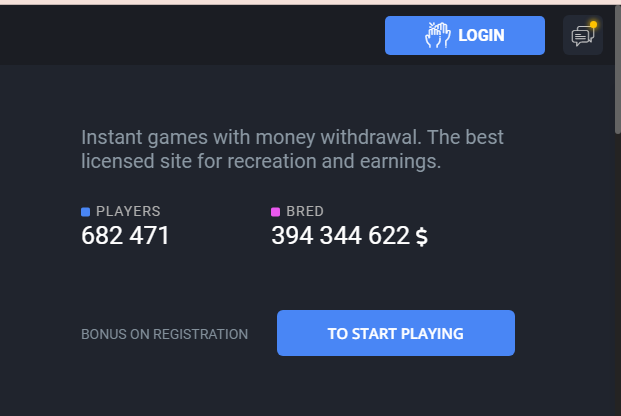Click the player count 682 471

125,235
